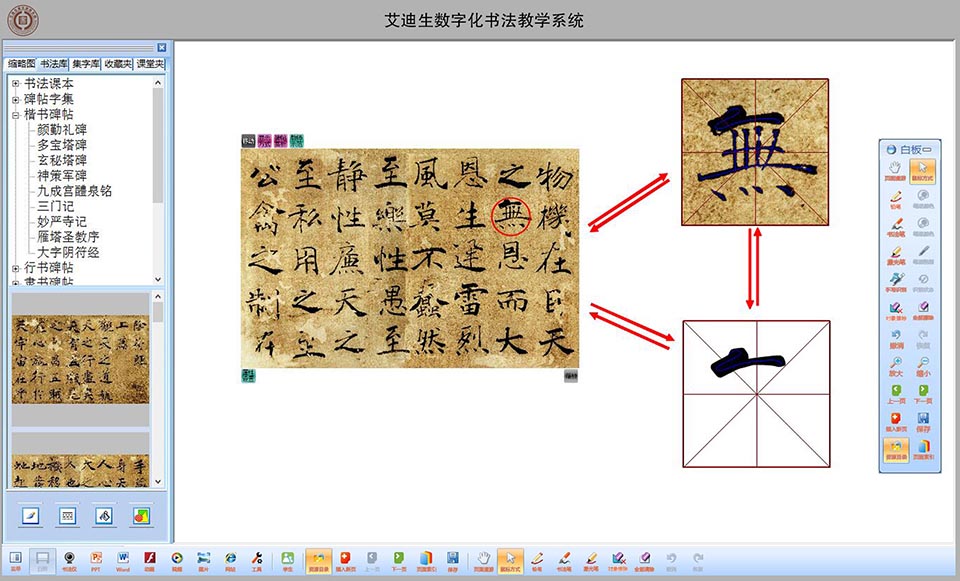Click 全部清除 in the bottom toolbar
The image size is (960, 581).
click(x=645, y=560)
